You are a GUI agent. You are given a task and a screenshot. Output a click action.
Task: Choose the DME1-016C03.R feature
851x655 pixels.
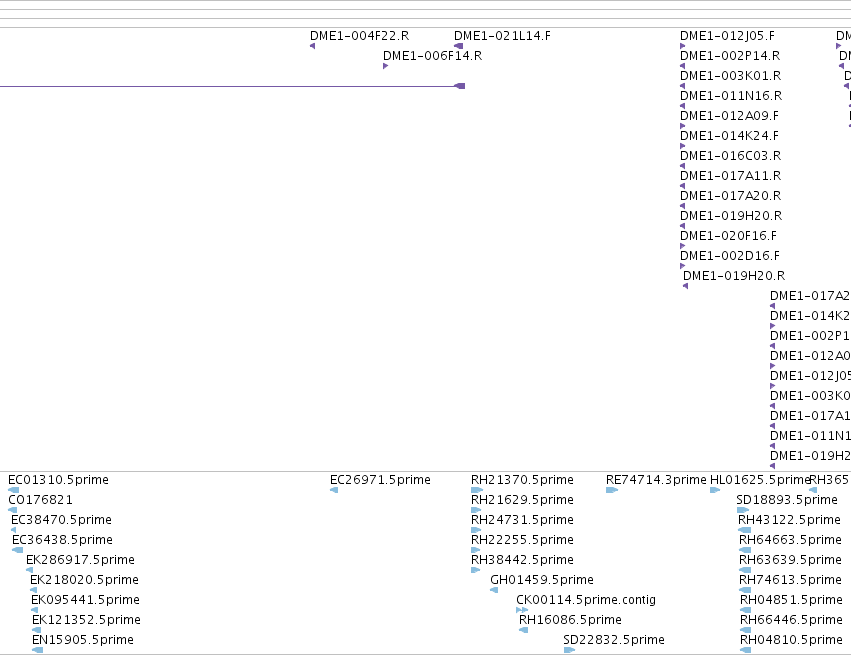pyautogui.click(x=731, y=156)
